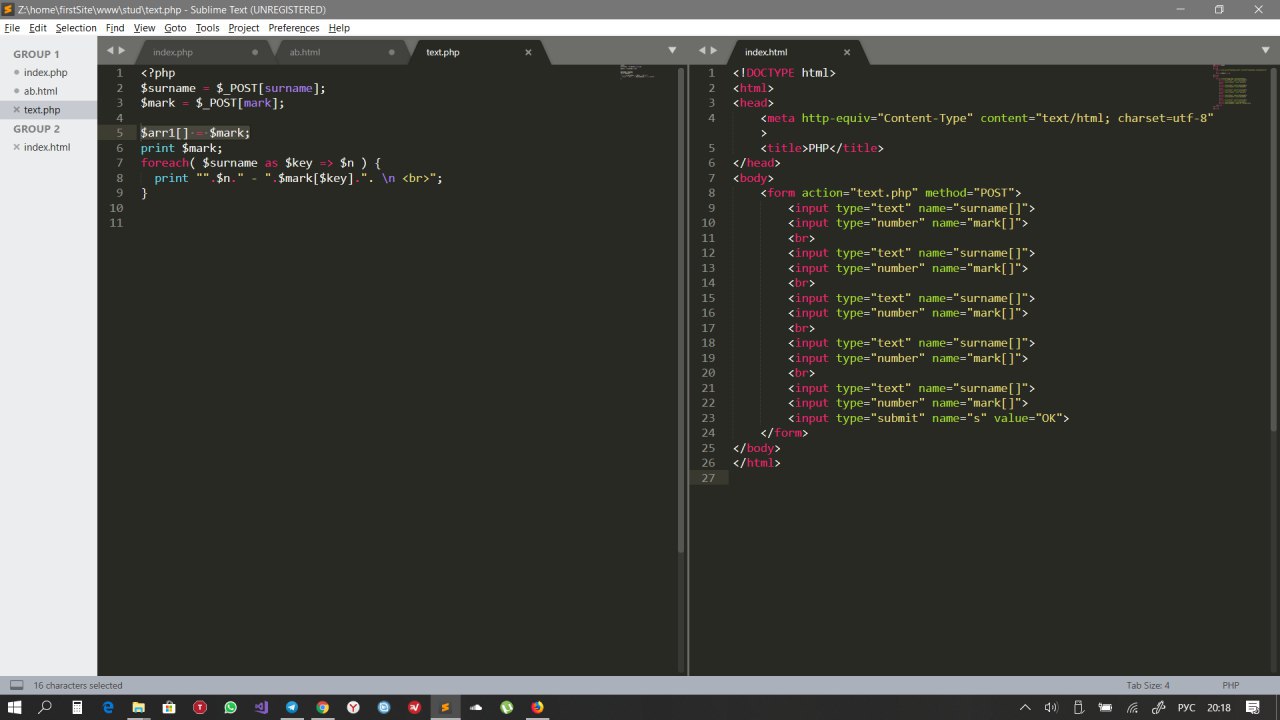Go to previous tab in left pane

click(x=111, y=50)
